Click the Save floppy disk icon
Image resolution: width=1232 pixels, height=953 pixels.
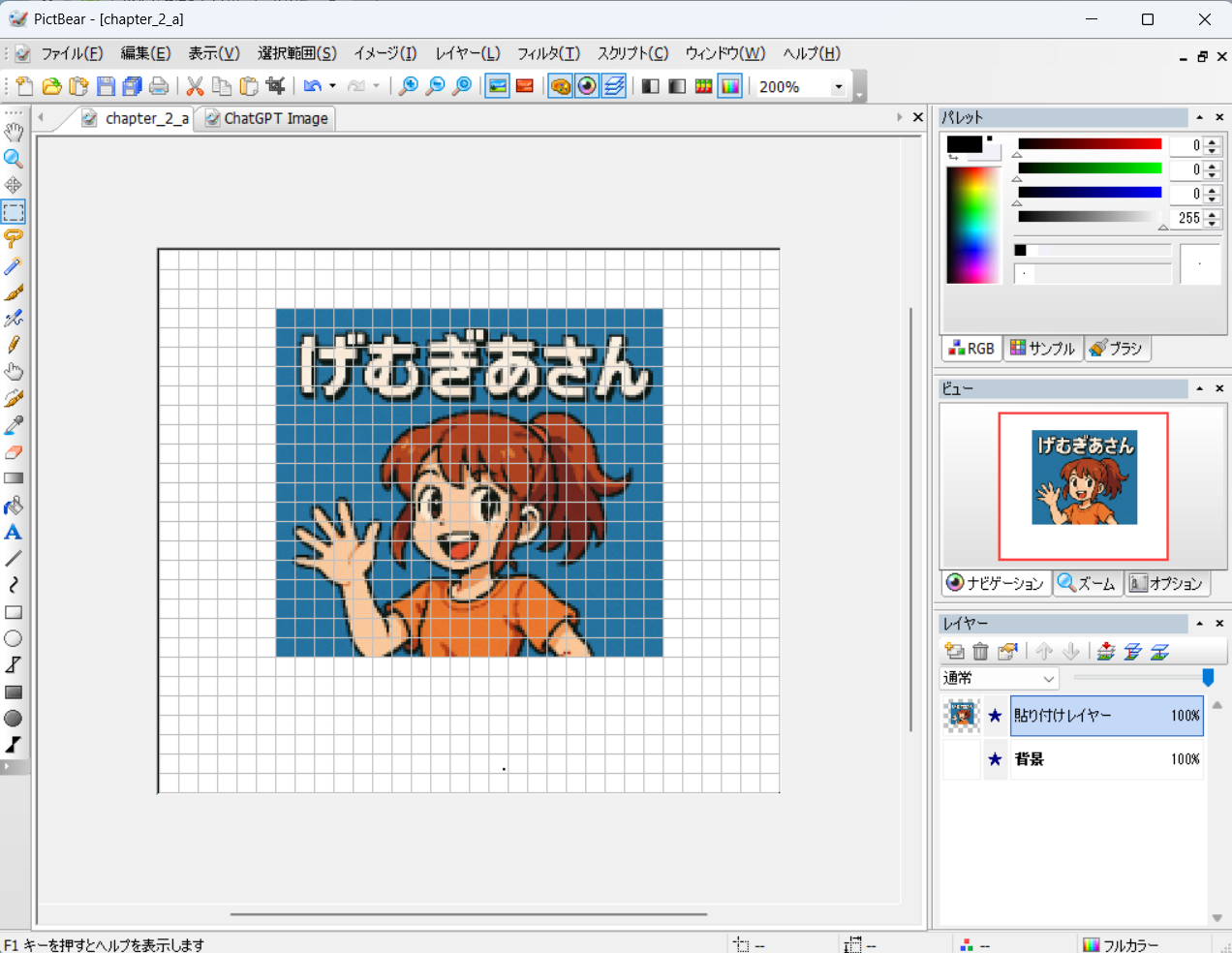click(106, 86)
